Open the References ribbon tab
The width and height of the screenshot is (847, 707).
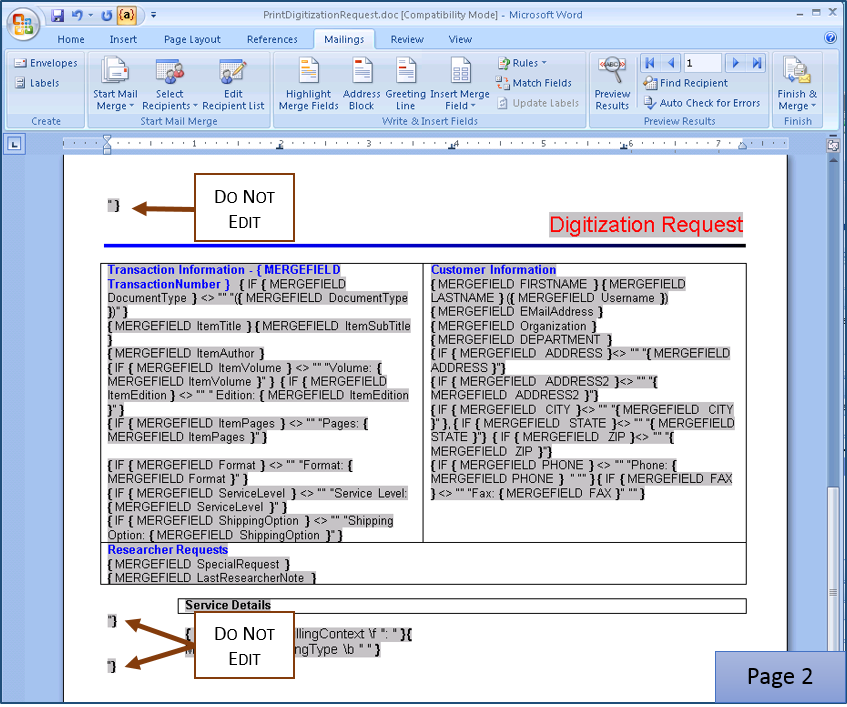pyautogui.click(x=272, y=39)
